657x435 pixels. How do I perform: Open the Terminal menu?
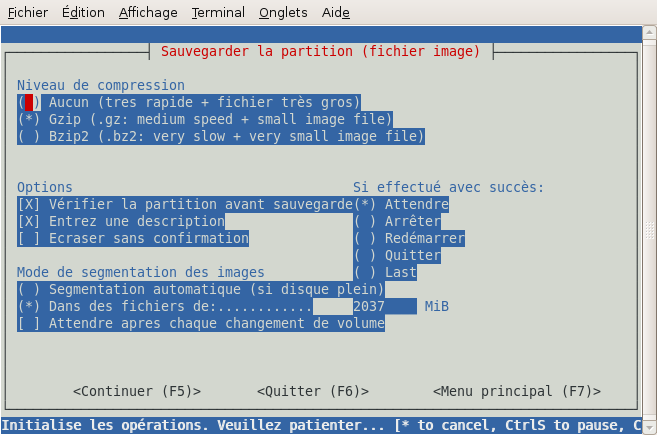click(x=218, y=13)
